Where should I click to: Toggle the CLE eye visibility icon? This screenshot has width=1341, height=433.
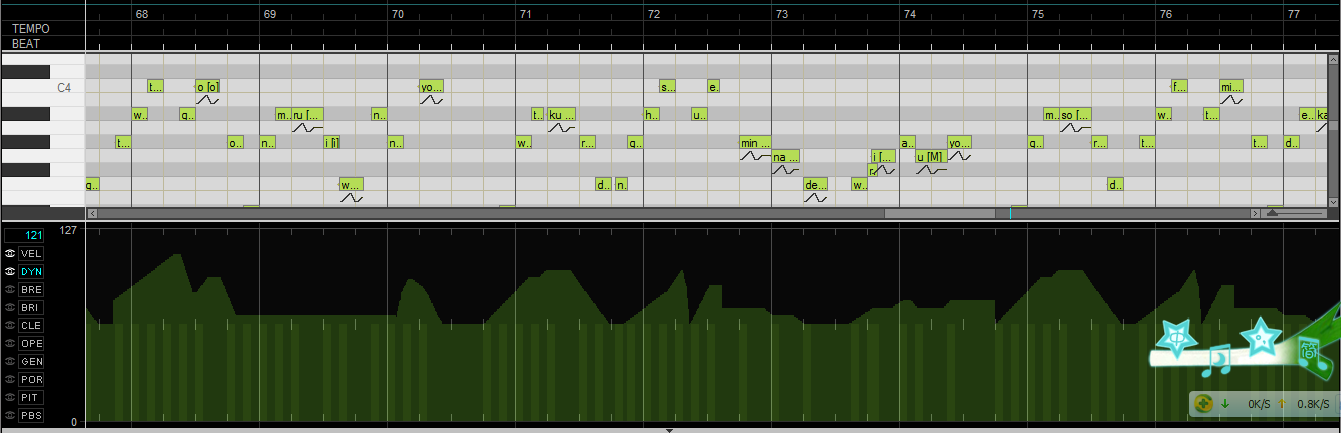pyautogui.click(x=10, y=326)
